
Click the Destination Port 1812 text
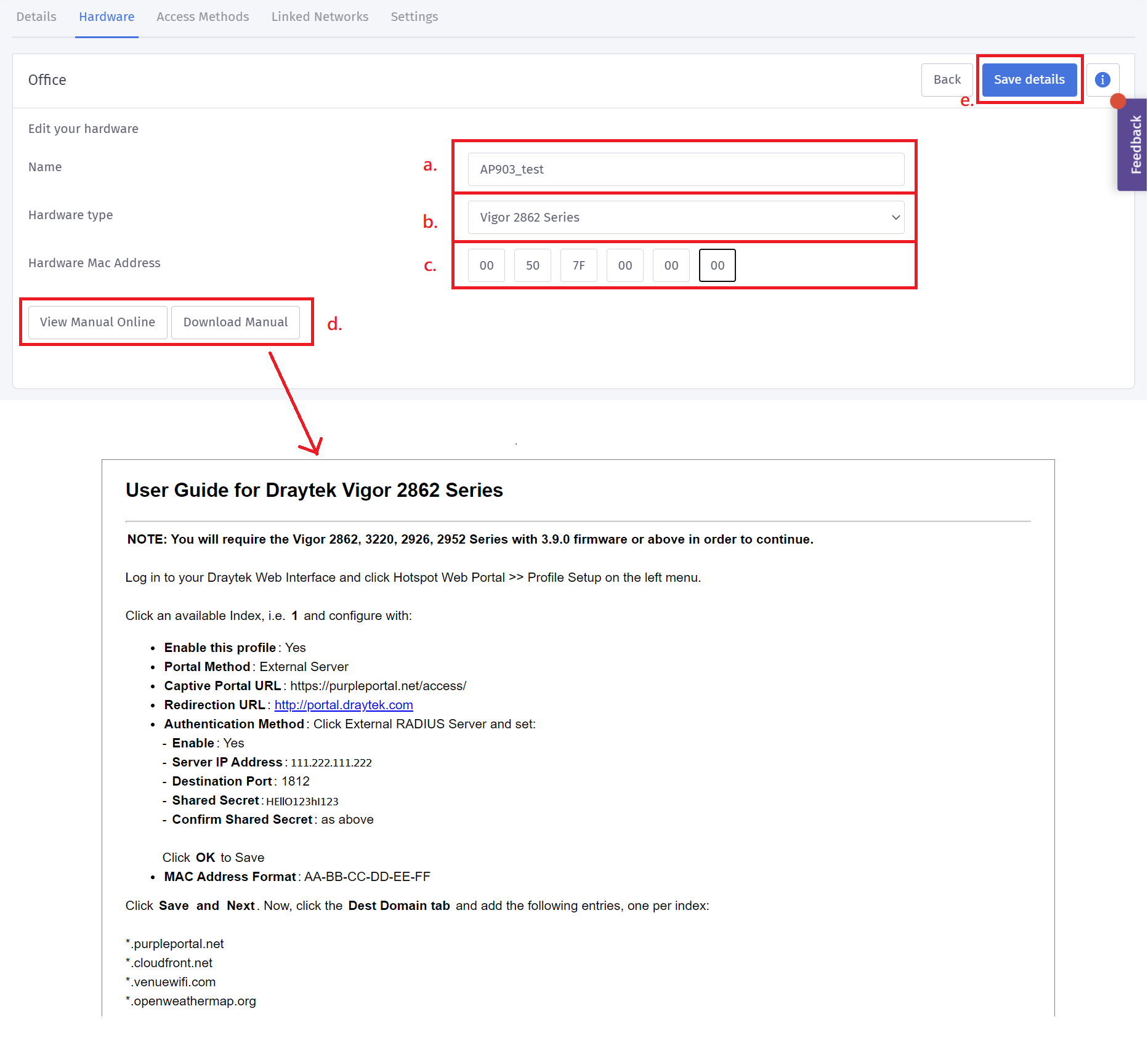[x=241, y=781]
